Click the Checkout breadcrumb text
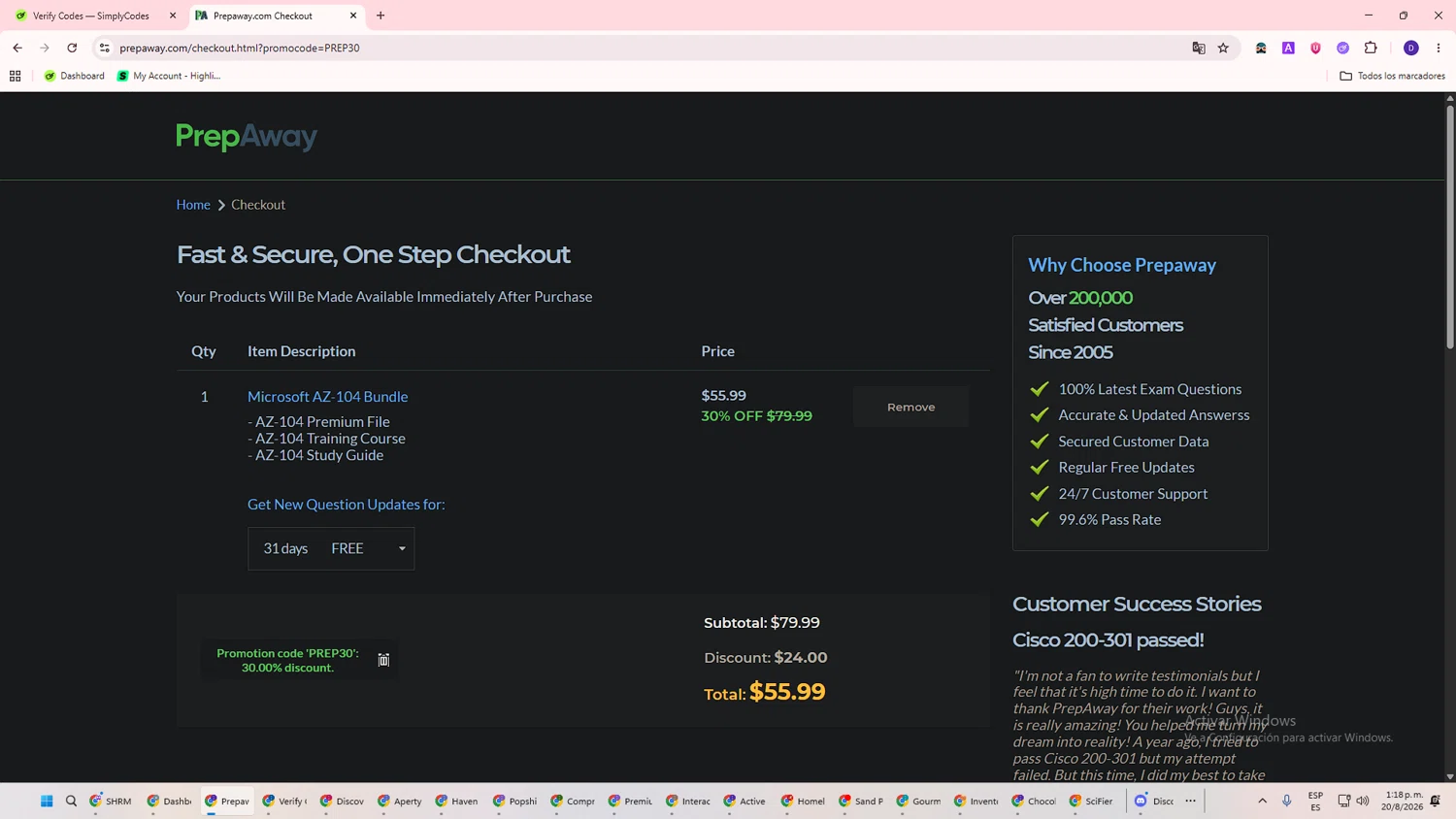Image resolution: width=1456 pixels, height=819 pixels. coord(258,205)
